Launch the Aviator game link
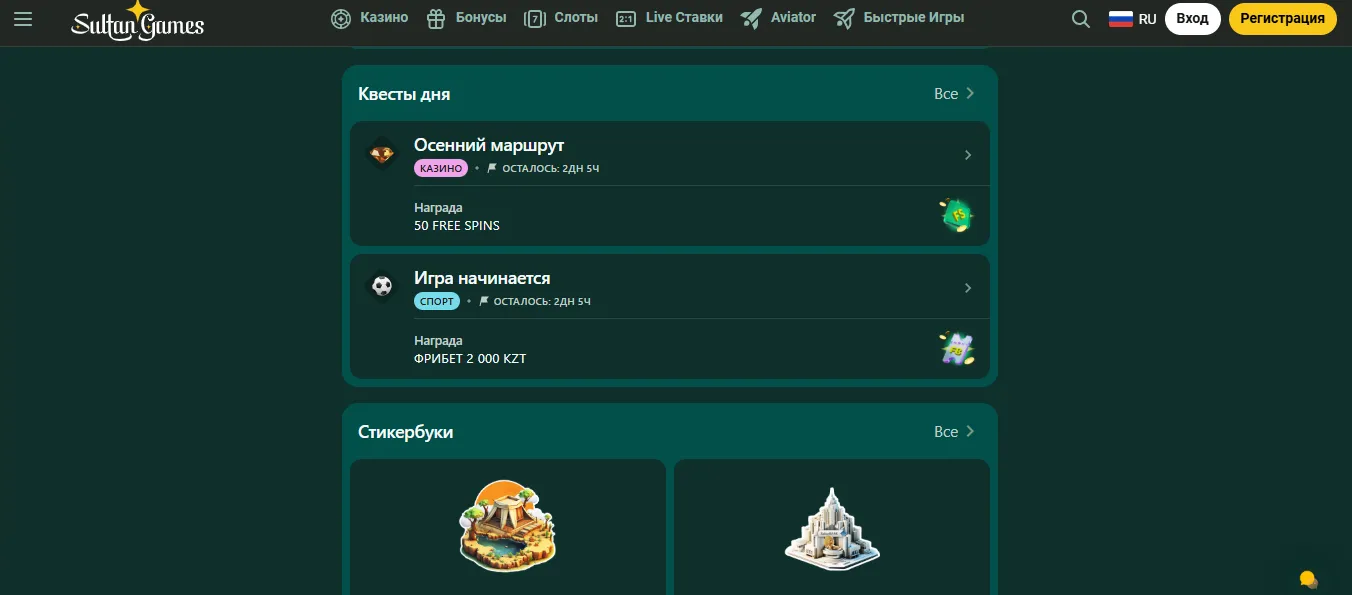 (x=778, y=18)
